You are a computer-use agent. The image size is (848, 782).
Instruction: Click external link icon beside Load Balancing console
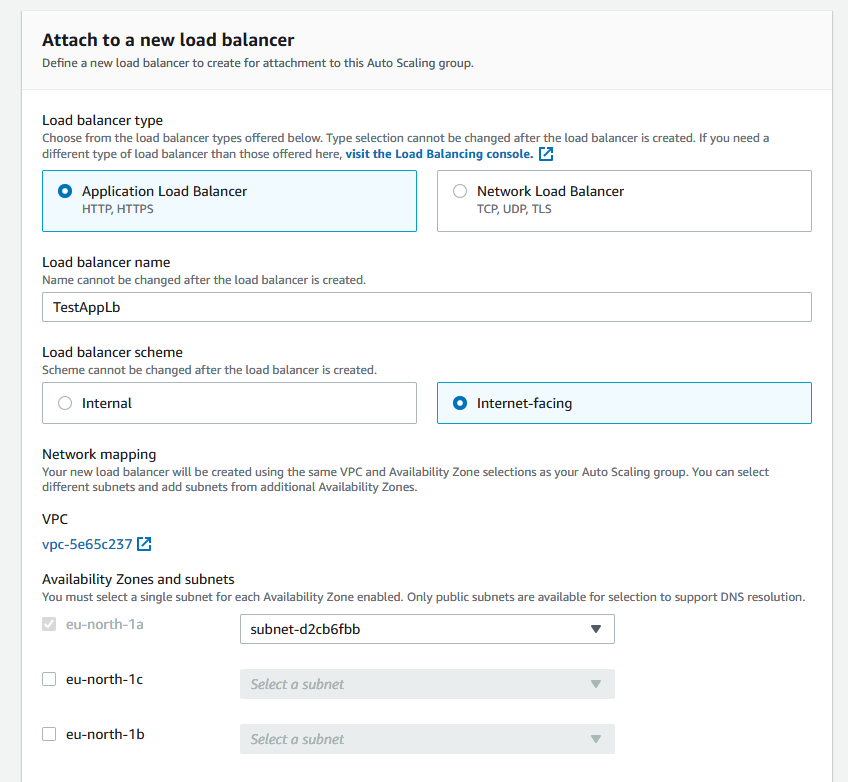546,154
